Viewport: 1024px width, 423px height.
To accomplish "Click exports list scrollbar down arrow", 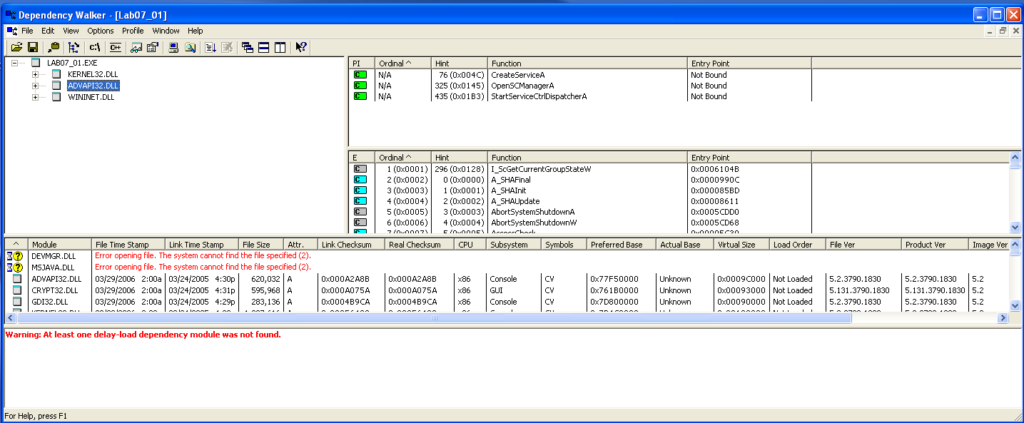I will point(1014,227).
